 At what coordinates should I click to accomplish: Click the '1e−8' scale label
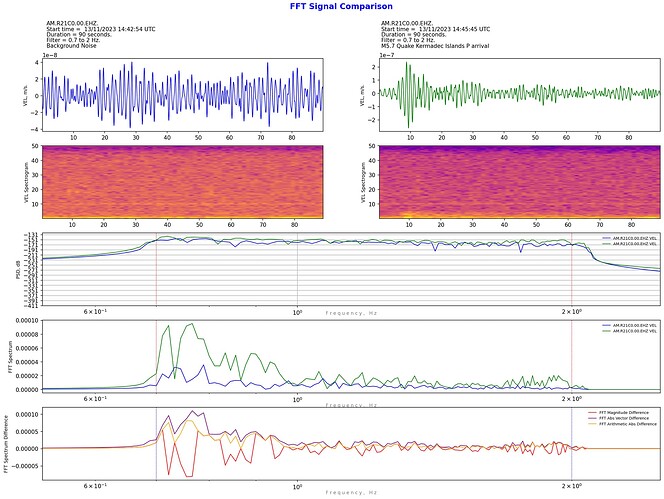click(x=50, y=55)
